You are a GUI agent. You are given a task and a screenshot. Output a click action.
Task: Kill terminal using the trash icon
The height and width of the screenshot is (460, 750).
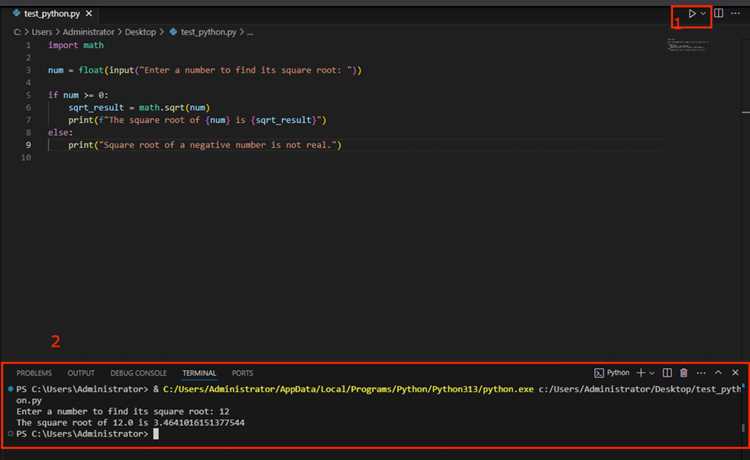tap(684, 372)
